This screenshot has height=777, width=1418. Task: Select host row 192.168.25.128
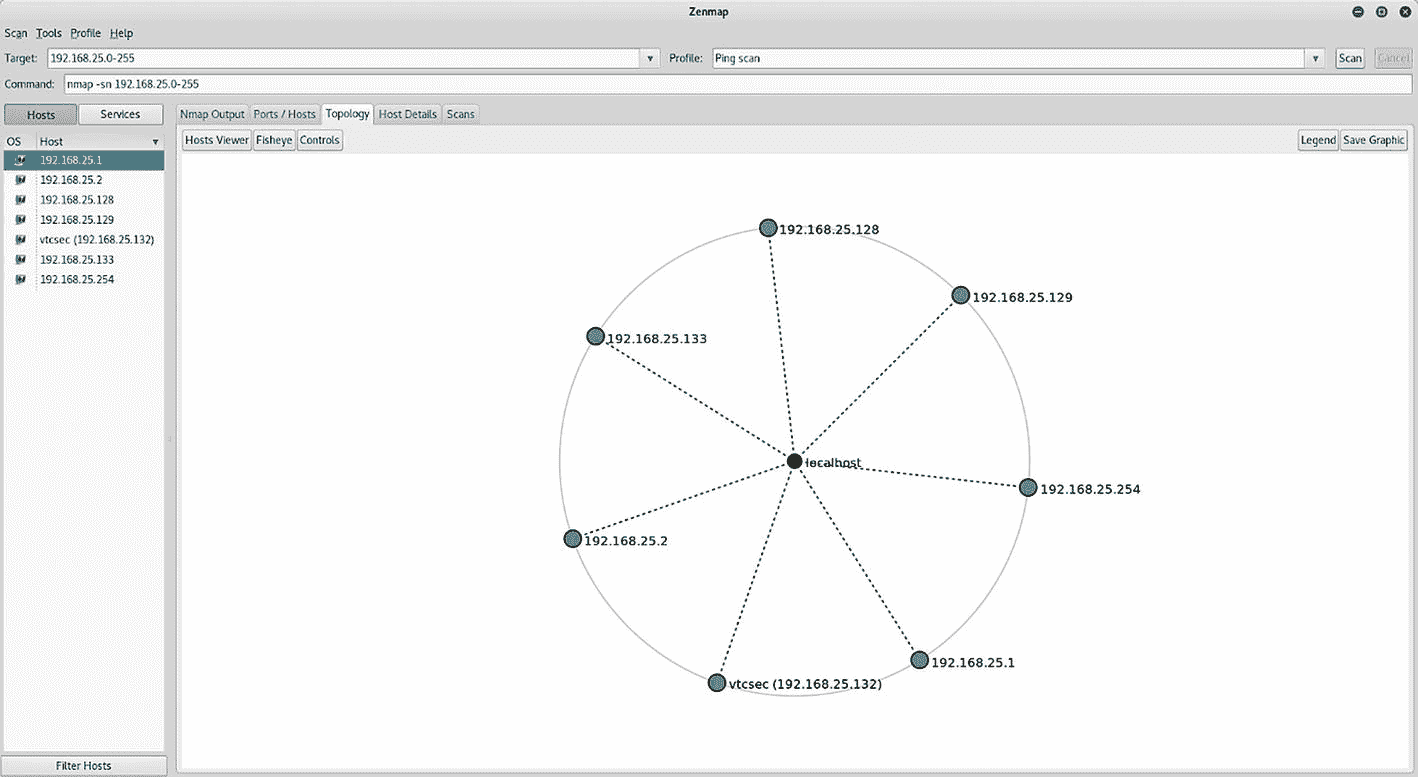(84, 200)
